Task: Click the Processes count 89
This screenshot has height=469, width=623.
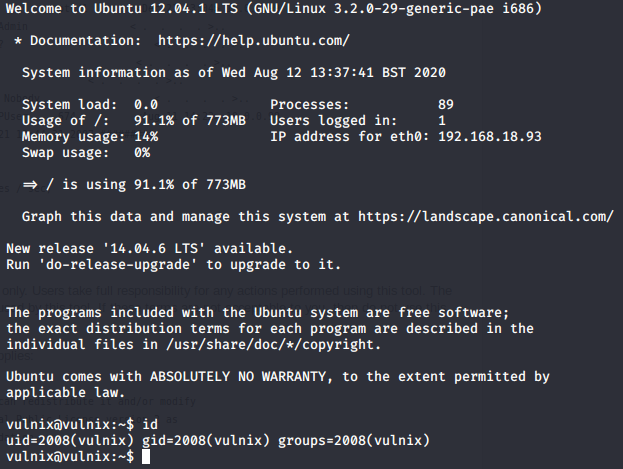Action: click(x=446, y=105)
